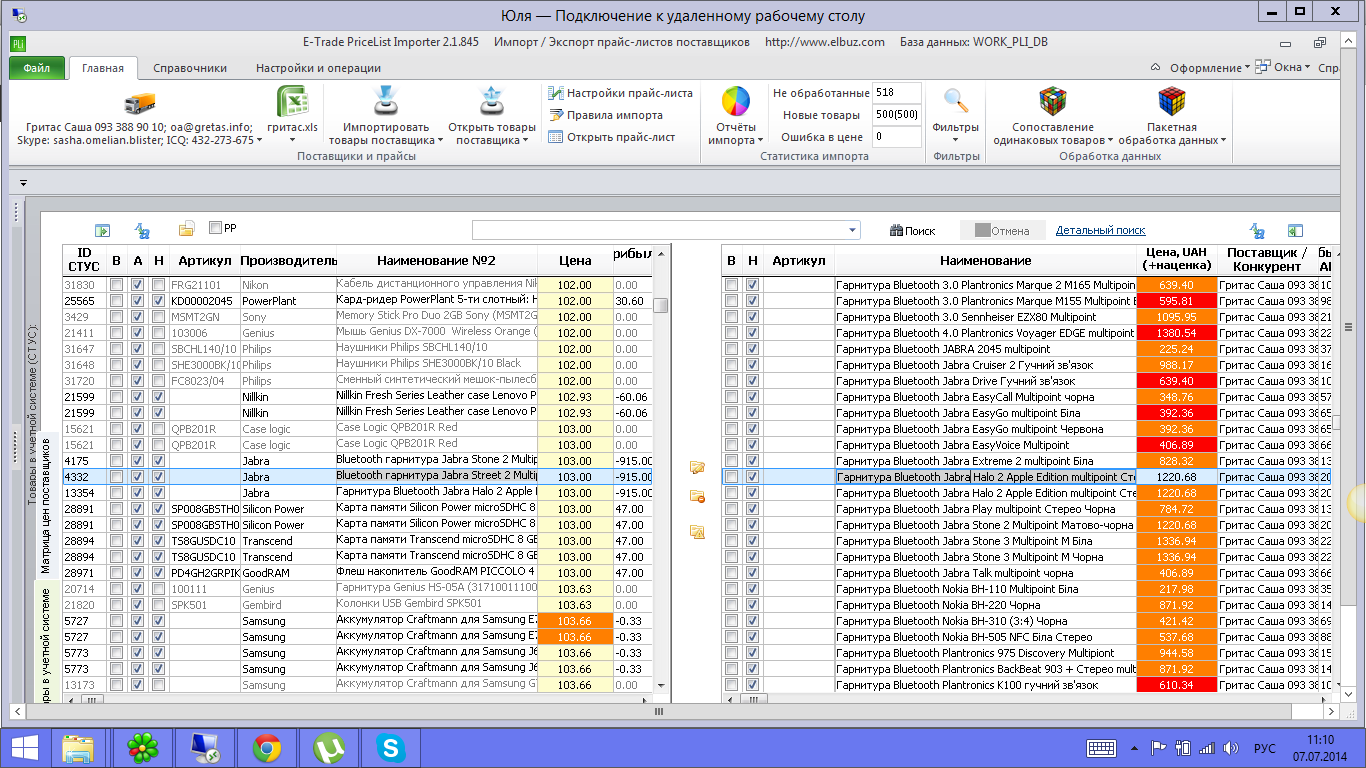Click the left table scrollbar down arrow
Image resolution: width=1366 pixels, height=768 pixels.
coord(661,686)
